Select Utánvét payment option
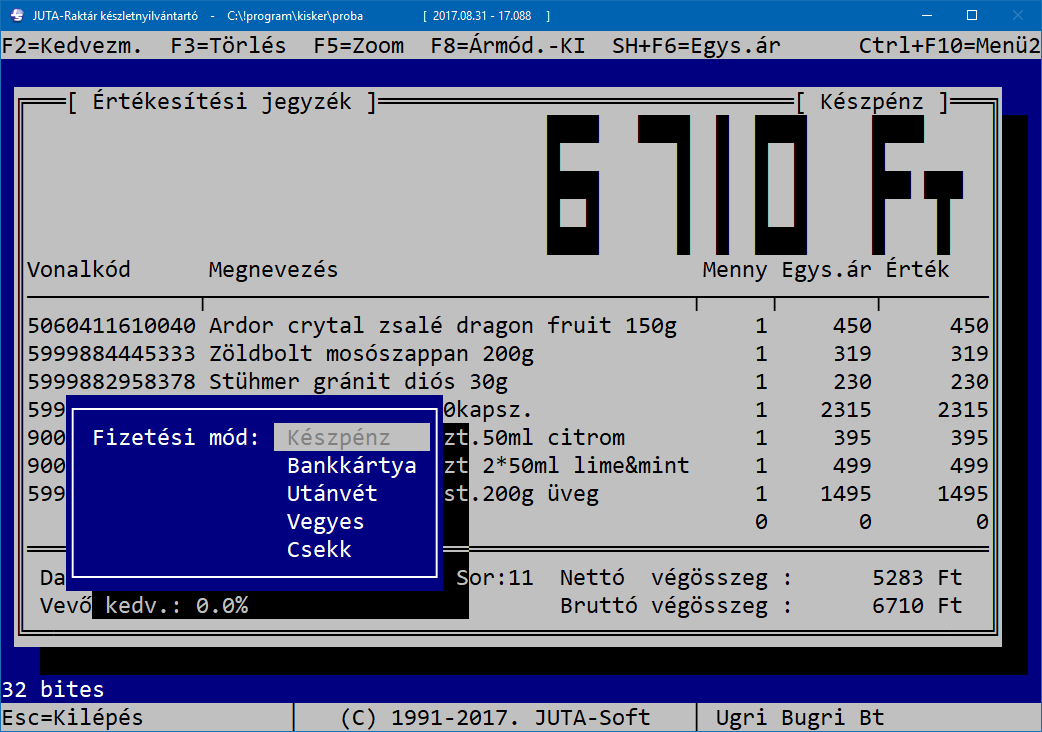The height and width of the screenshot is (732, 1042). tap(332, 493)
